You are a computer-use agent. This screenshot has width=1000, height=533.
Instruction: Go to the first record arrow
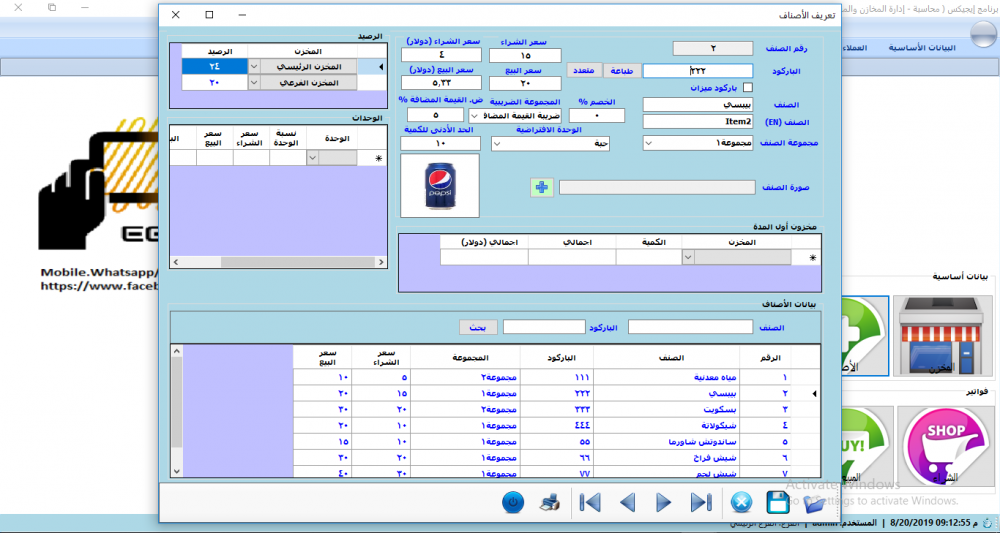(590, 502)
